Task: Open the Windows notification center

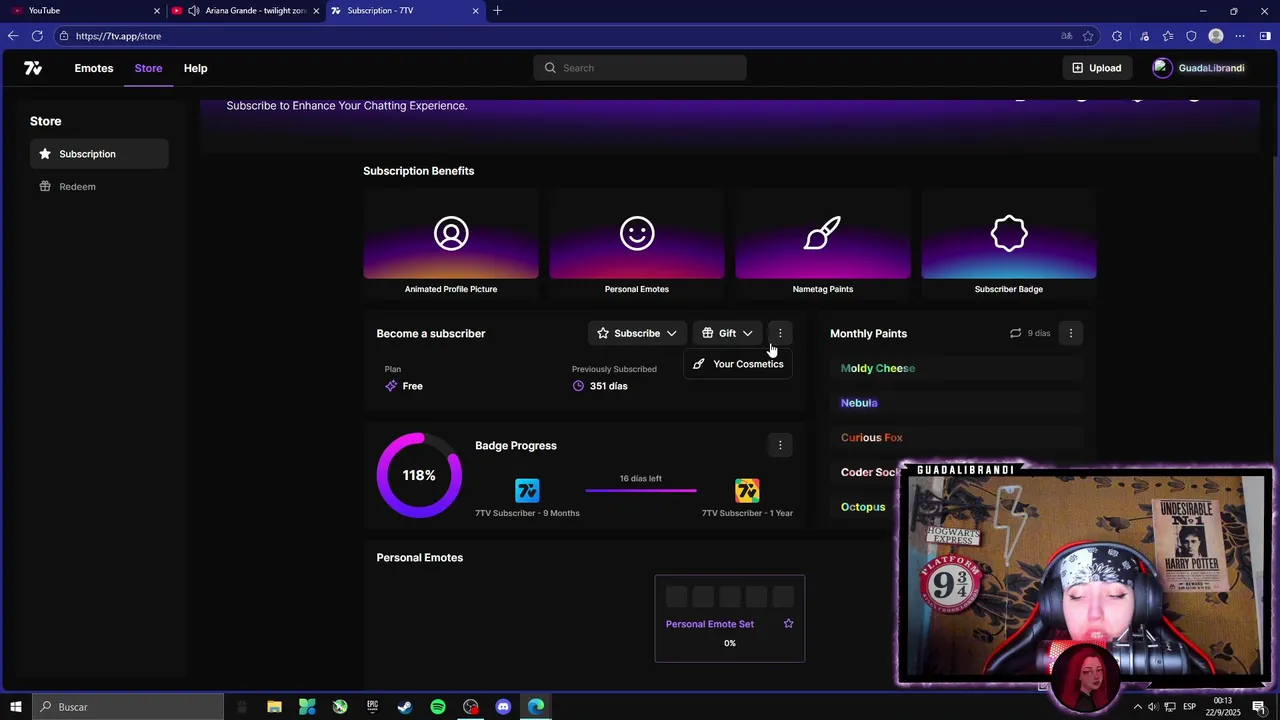Action: [1259, 707]
